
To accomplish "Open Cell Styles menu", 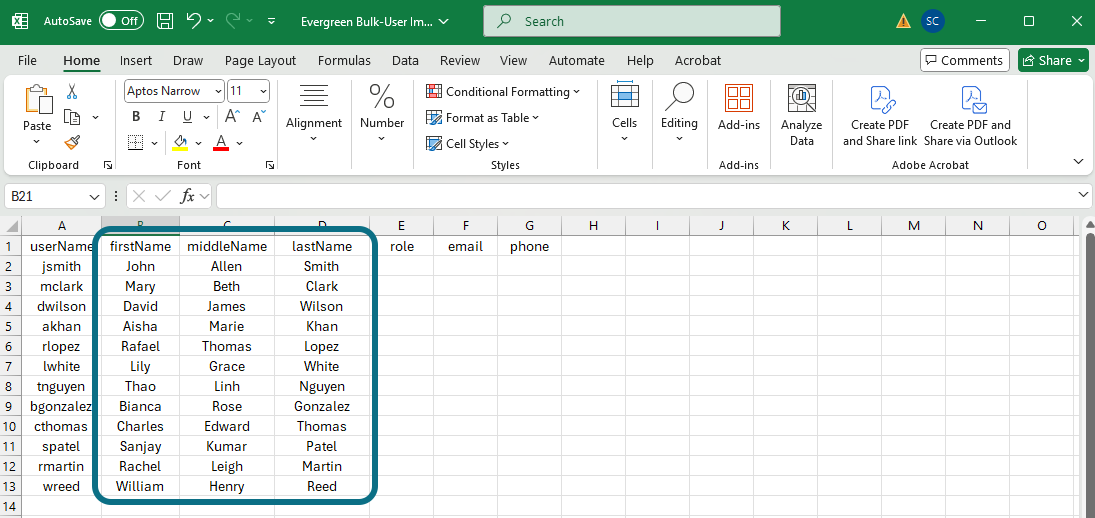I will pos(468,144).
